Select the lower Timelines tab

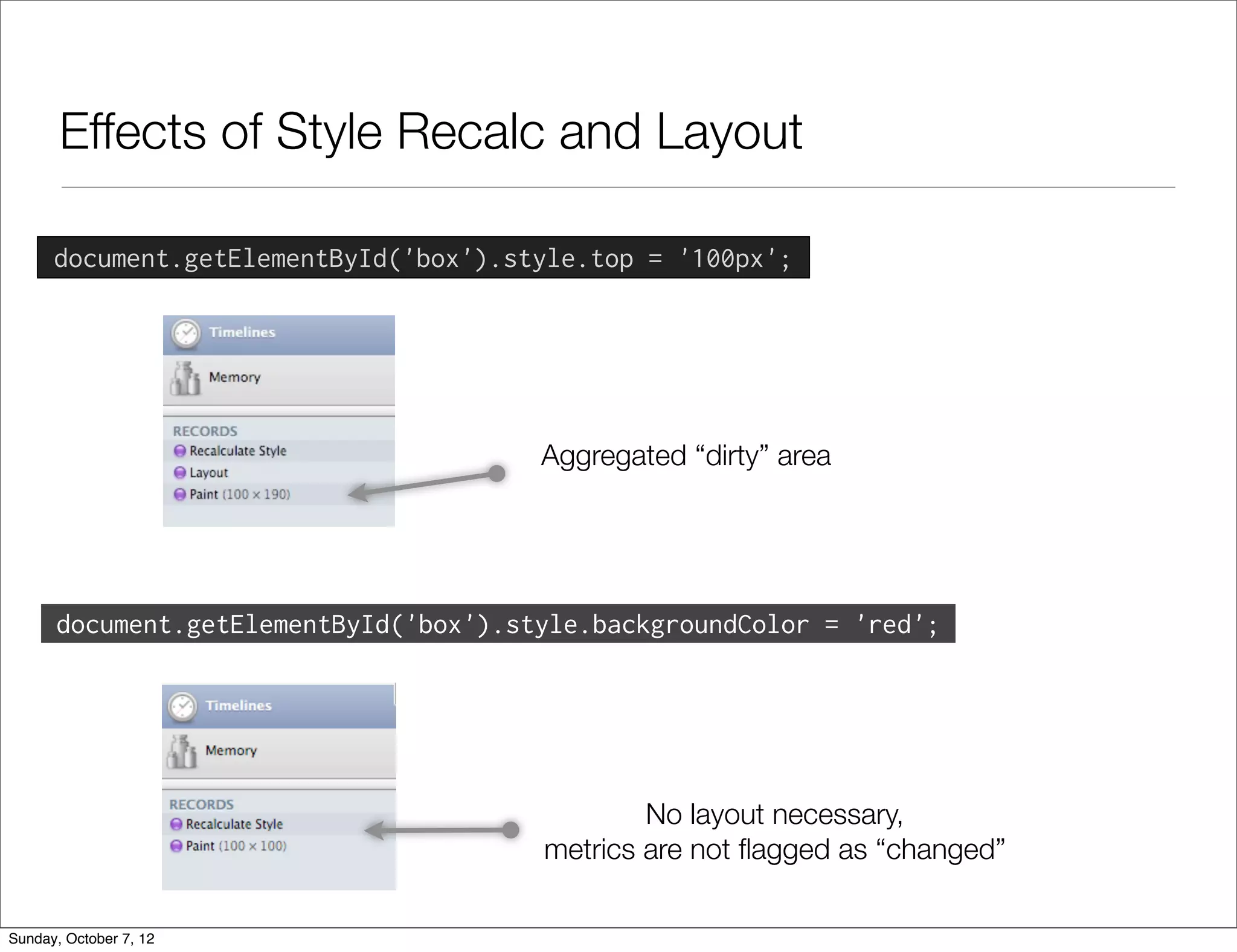point(239,706)
